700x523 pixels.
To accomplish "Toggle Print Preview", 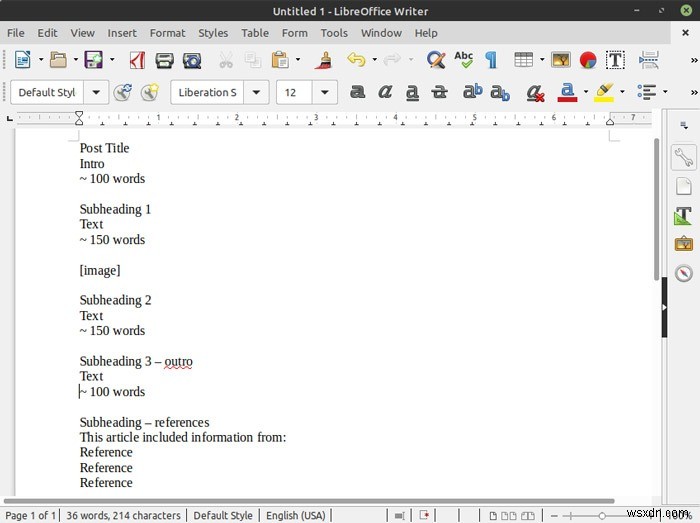I will tap(192, 61).
